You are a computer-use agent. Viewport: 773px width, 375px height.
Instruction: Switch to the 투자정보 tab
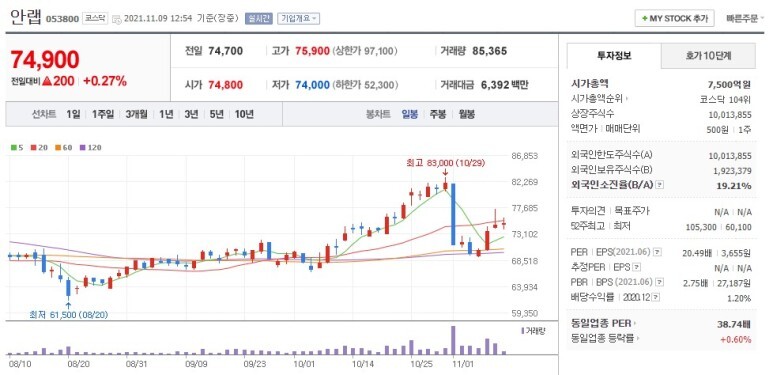[x=614, y=56]
